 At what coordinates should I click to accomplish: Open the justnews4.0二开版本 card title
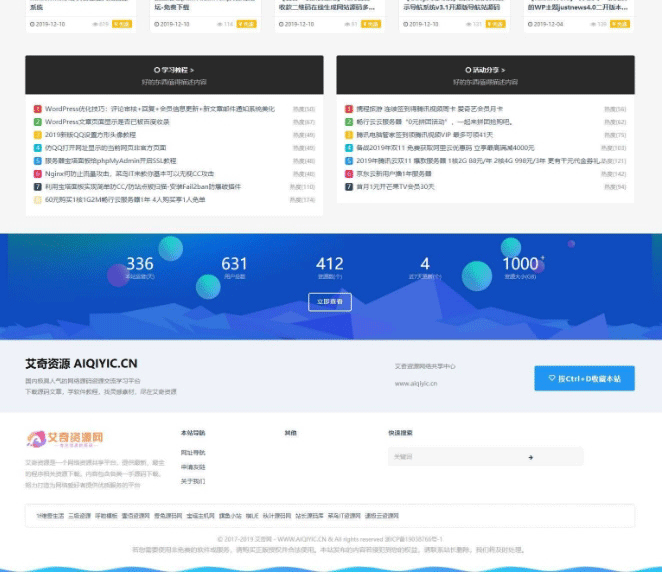(x=578, y=7)
